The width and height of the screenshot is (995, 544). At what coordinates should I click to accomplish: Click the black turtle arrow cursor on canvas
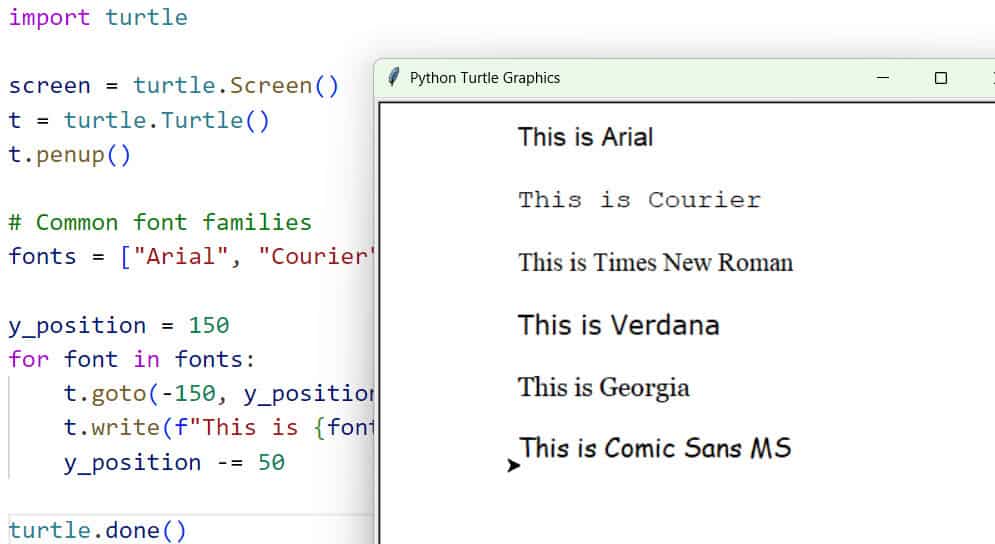click(514, 465)
